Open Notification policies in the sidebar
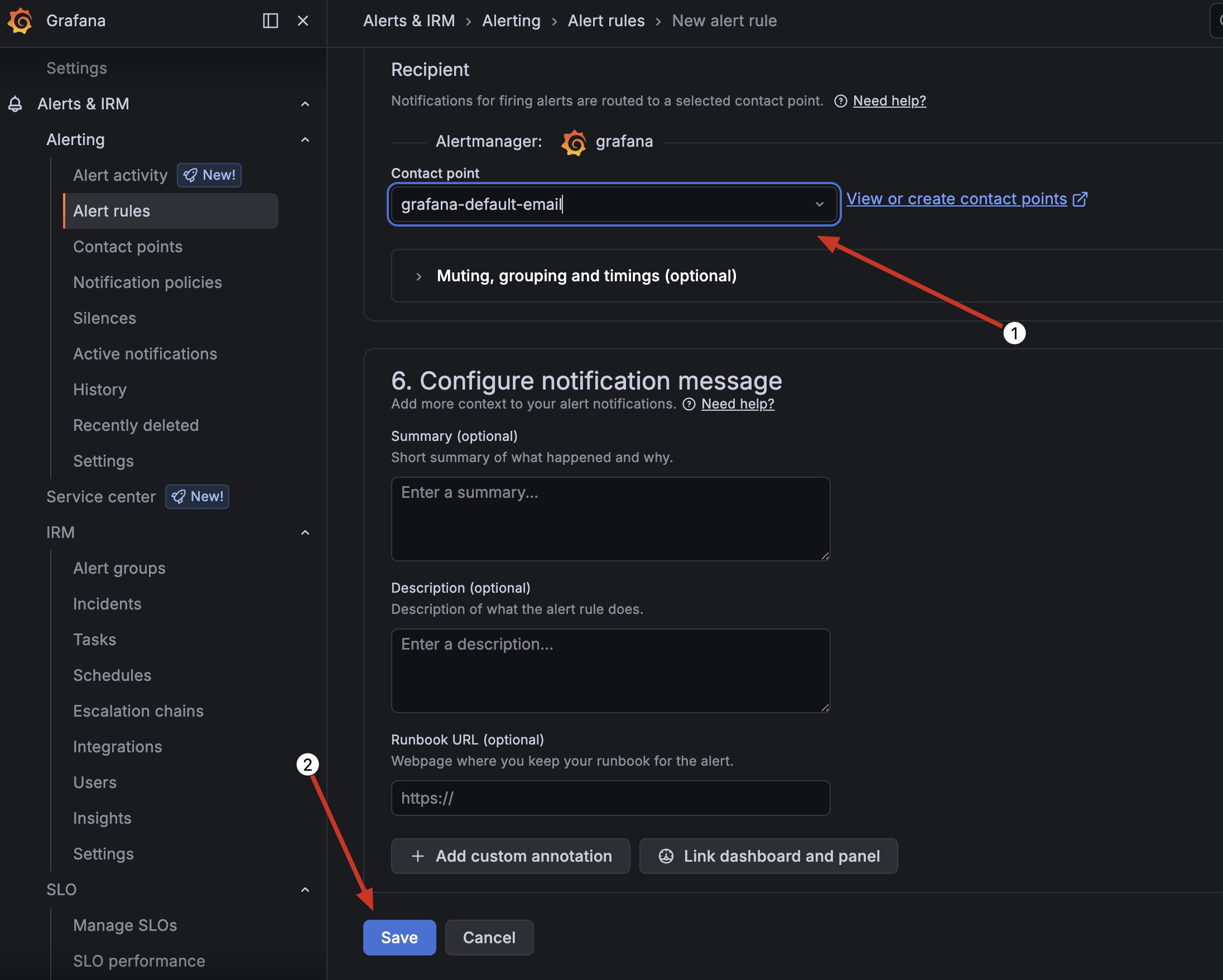The image size is (1223, 980). (x=147, y=282)
